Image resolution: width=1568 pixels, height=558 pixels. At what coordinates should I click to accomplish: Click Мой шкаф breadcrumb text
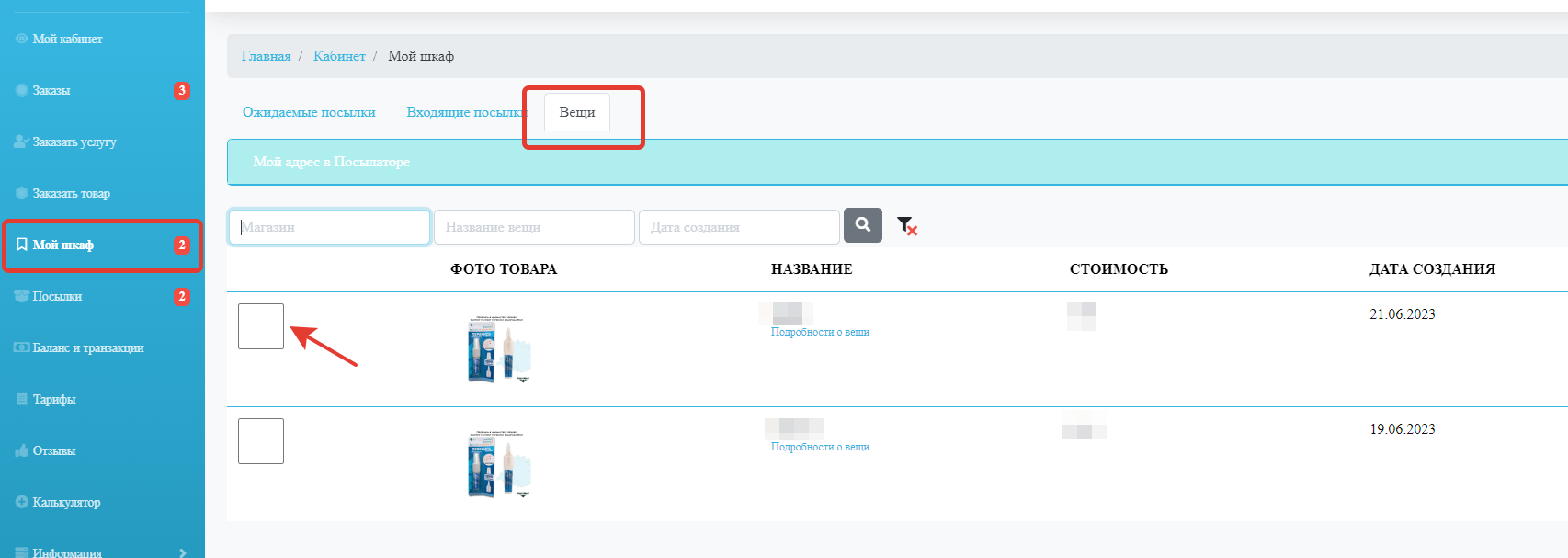tap(421, 56)
